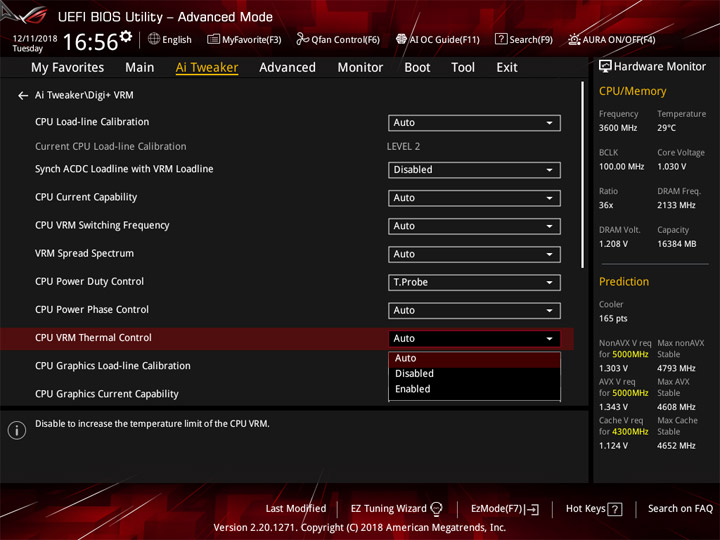Click the back arrow beside Ai Tweaker\Digi+ VRM
The image size is (720, 540).
(22, 96)
